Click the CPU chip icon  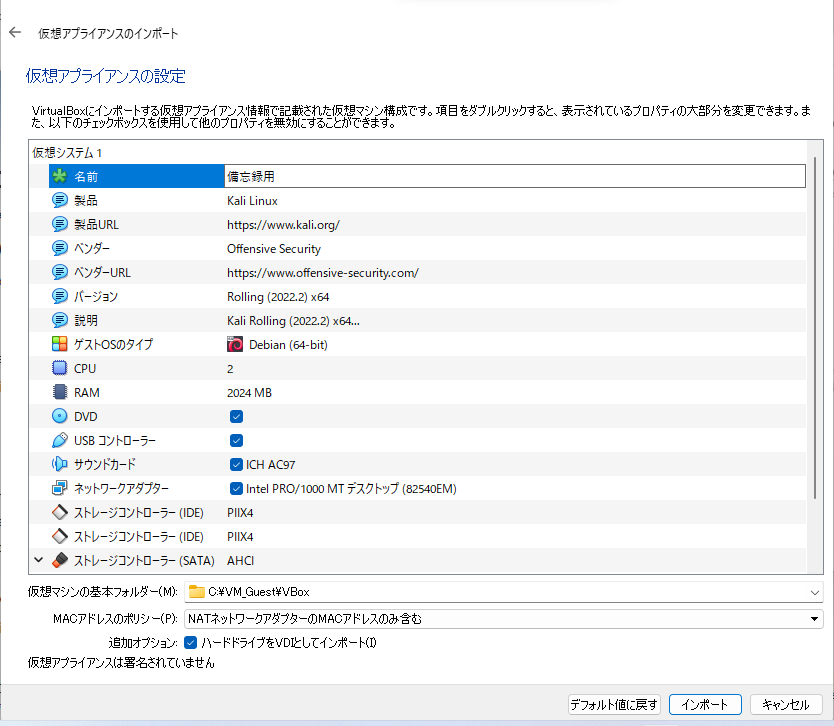(x=60, y=368)
